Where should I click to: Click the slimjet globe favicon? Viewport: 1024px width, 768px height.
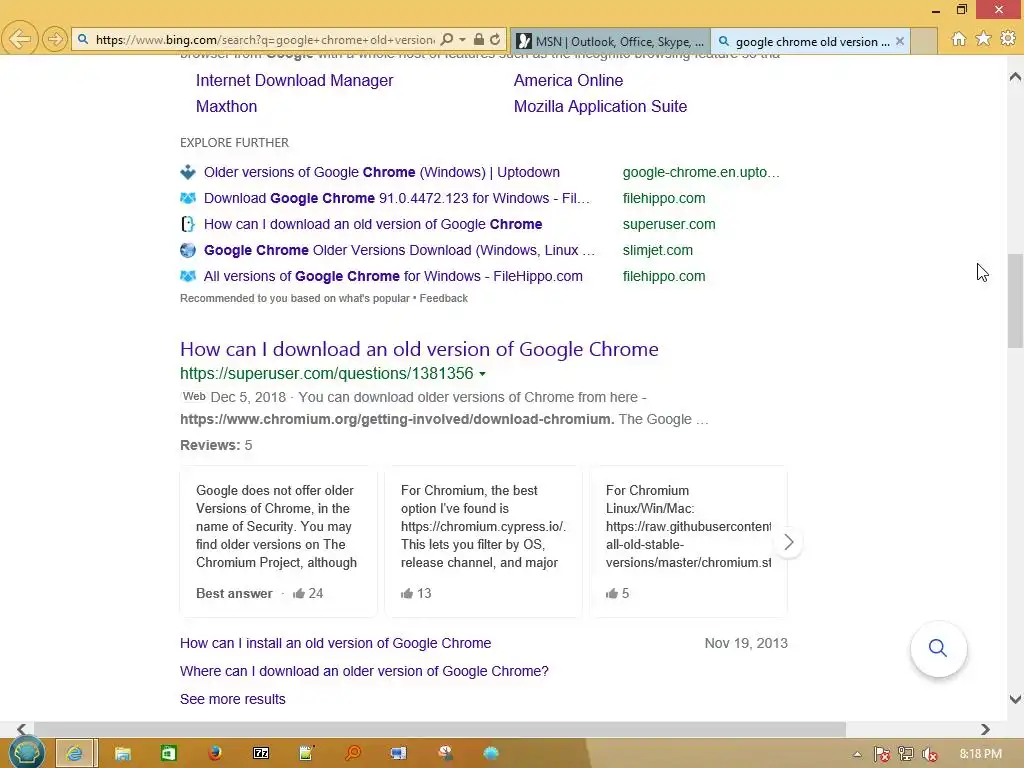(x=188, y=250)
